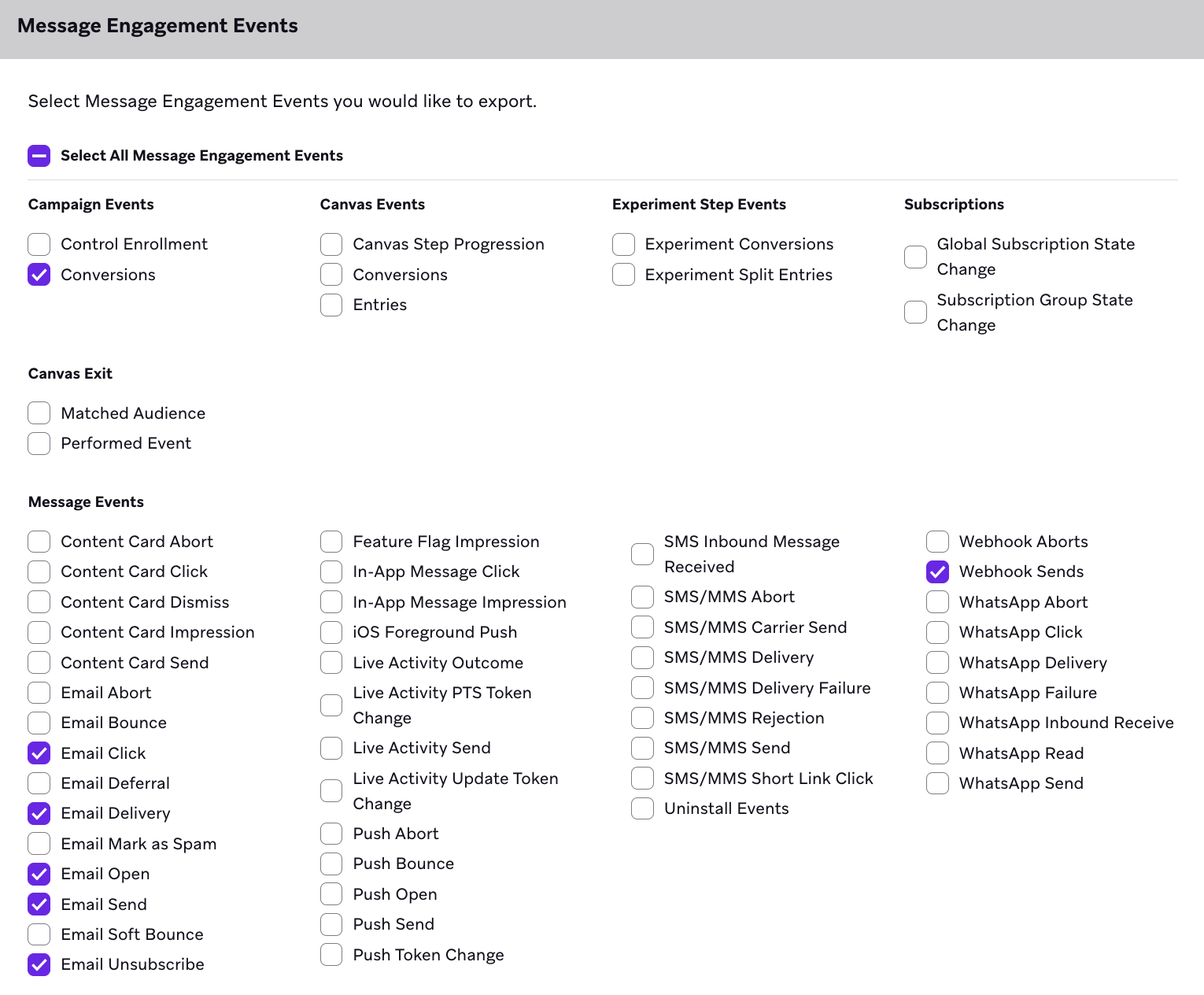Disable Email Unsubscribe export
The width and height of the screenshot is (1204, 995).
tap(39, 964)
